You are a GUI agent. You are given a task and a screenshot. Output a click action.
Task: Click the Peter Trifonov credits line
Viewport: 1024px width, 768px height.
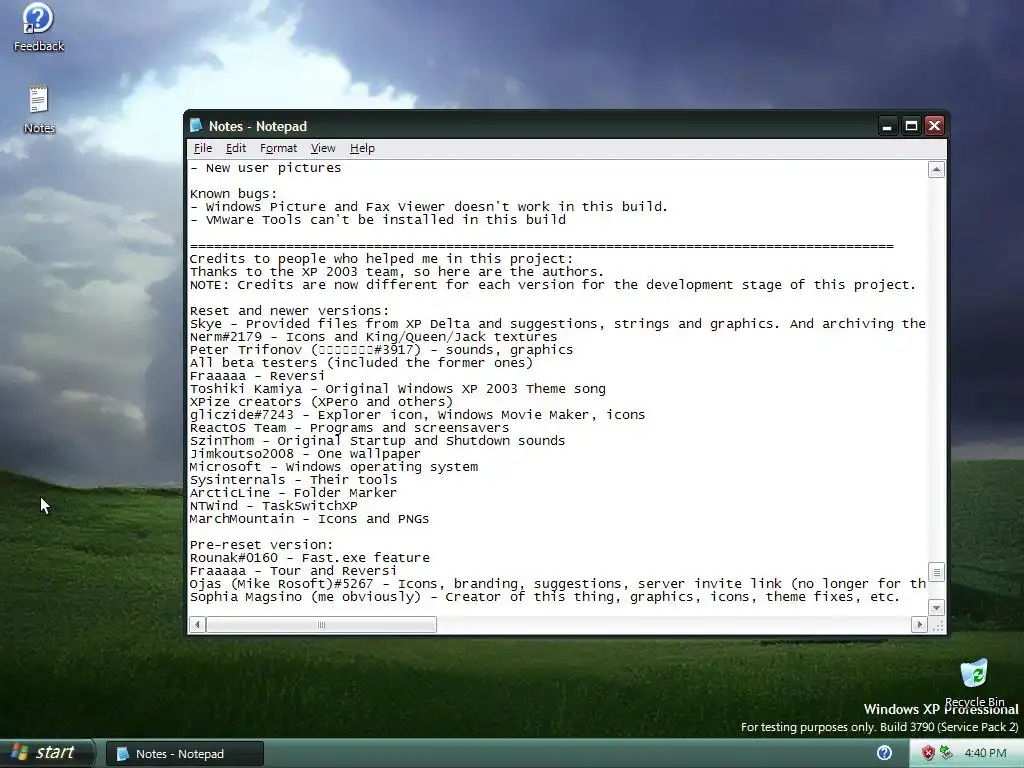click(381, 350)
